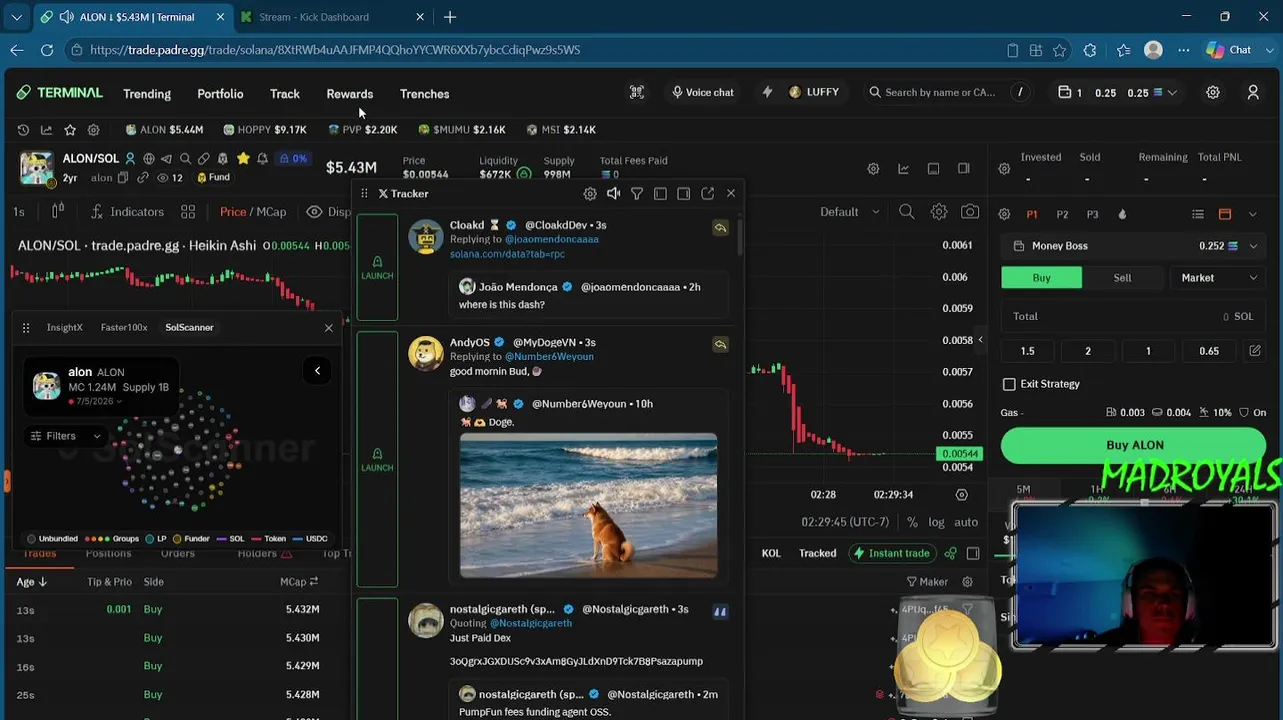Click the Buy ALON button
The width and height of the screenshot is (1283, 720).
point(1134,445)
